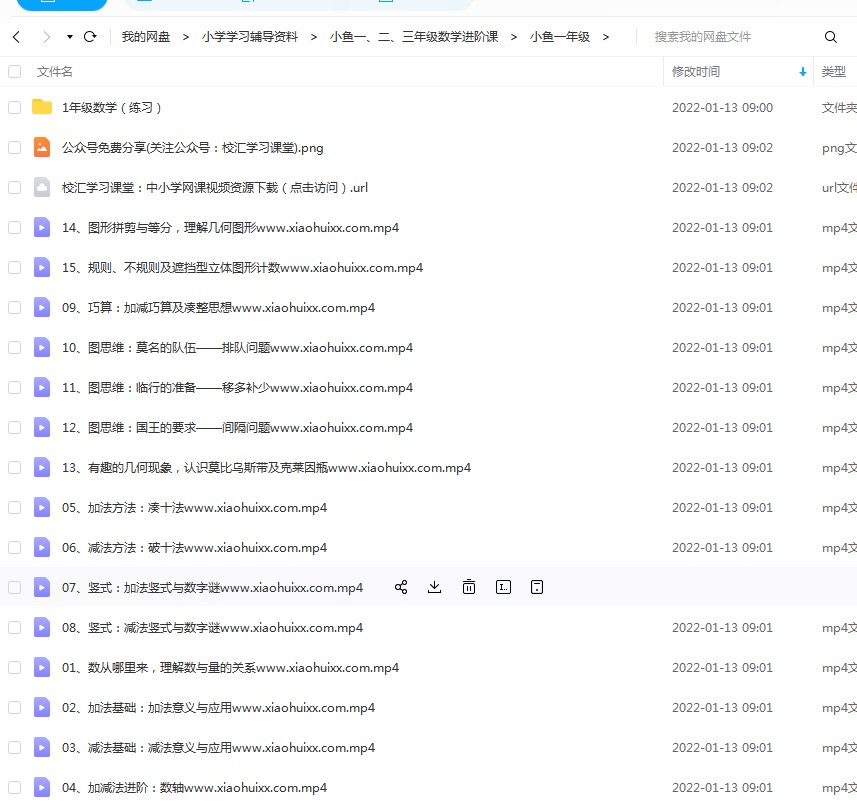
Task: Sort by 类型 column header
Action: 833,72
